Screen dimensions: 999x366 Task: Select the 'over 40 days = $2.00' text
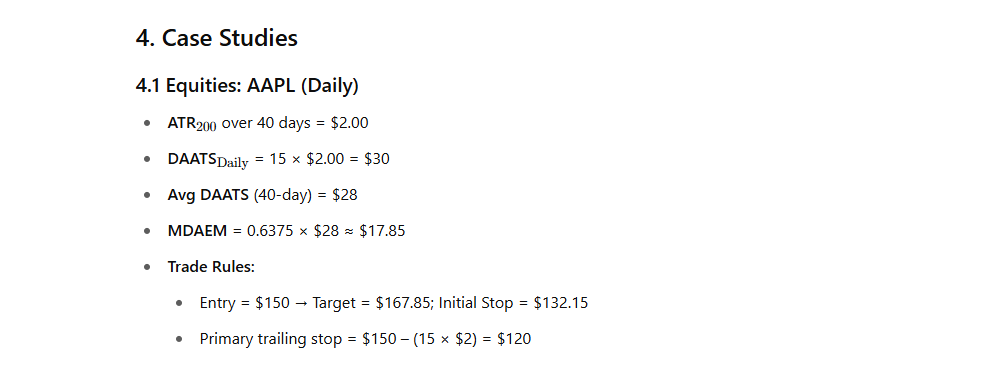click(295, 122)
